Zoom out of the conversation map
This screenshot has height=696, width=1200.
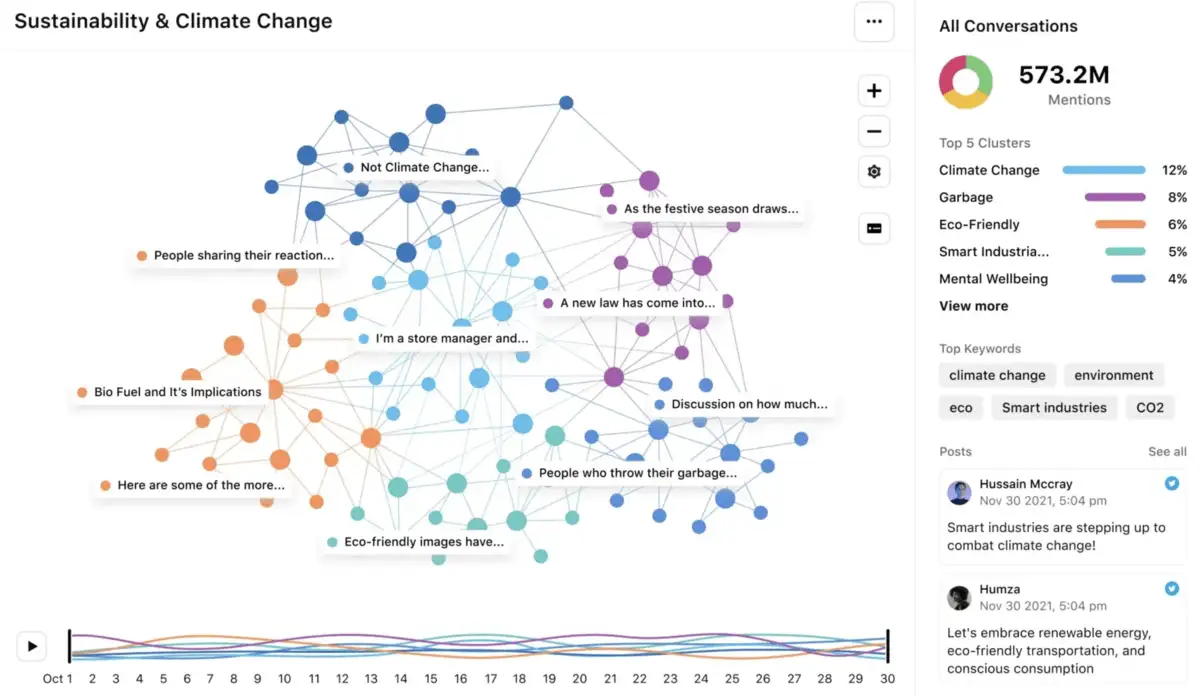(873, 131)
